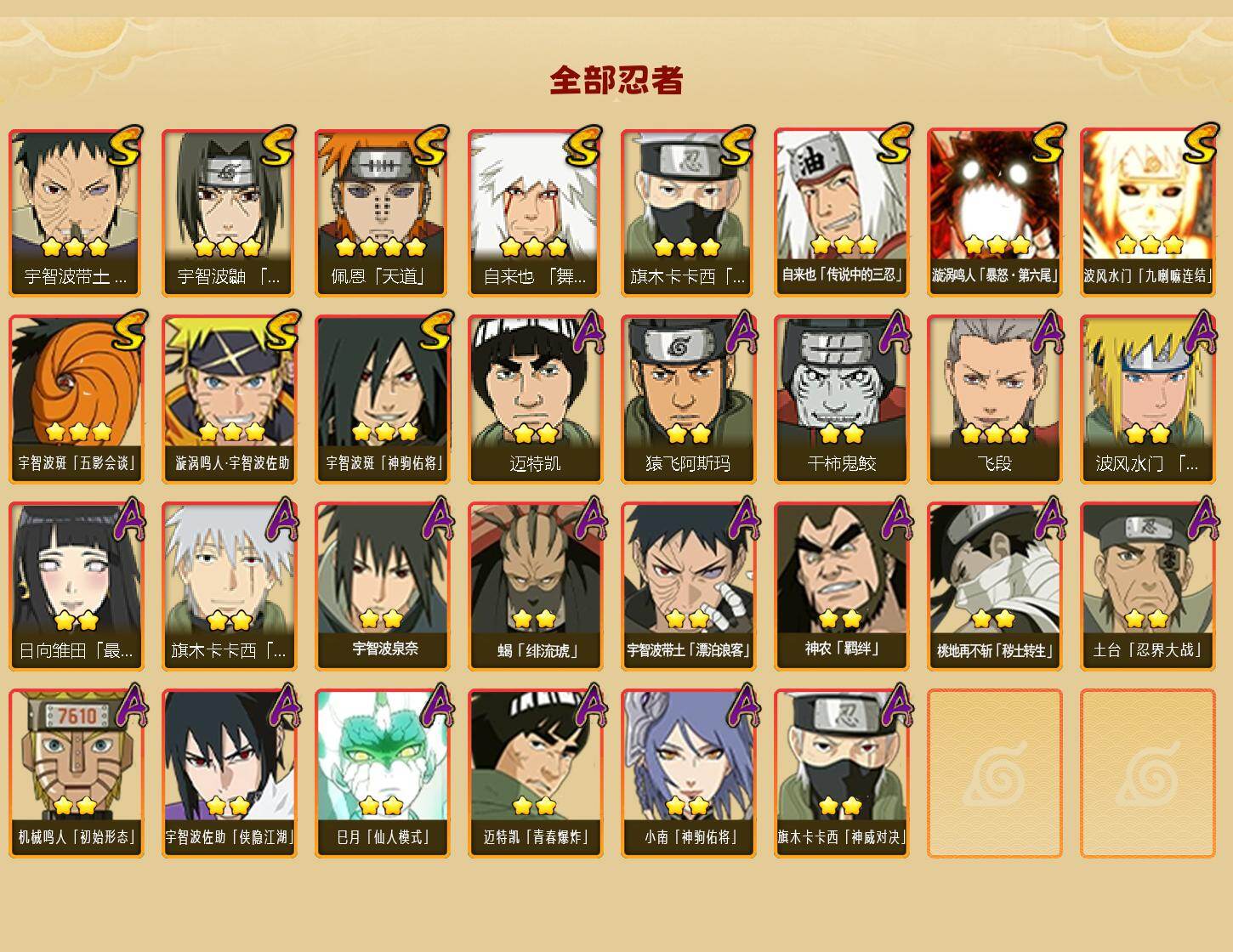Click the 全部忍者 heading
Screen dimensions: 1233x952
coord(616,80)
